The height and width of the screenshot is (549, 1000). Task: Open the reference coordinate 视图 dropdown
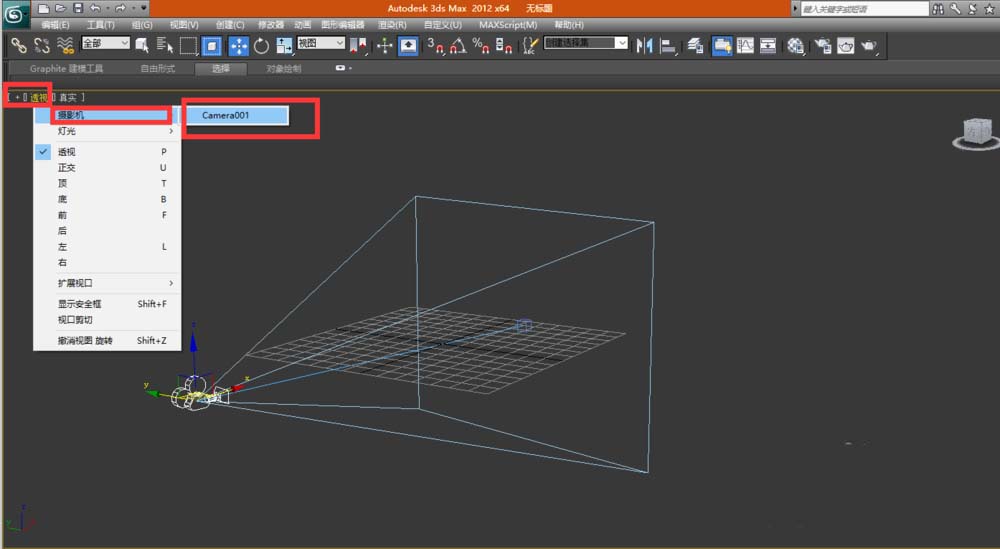point(321,43)
